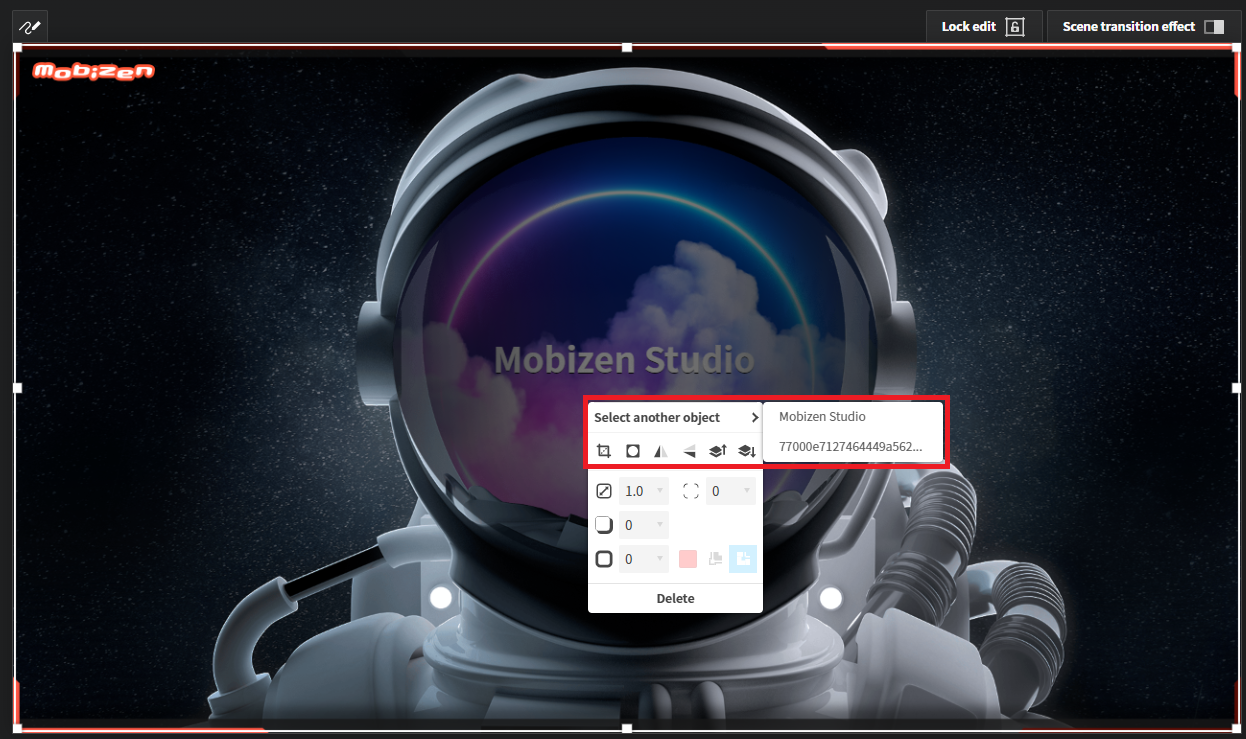The height and width of the screenshot is (739, 1246).
Task: Open the shadow value dropdown
Action: (x=644, y=525)
